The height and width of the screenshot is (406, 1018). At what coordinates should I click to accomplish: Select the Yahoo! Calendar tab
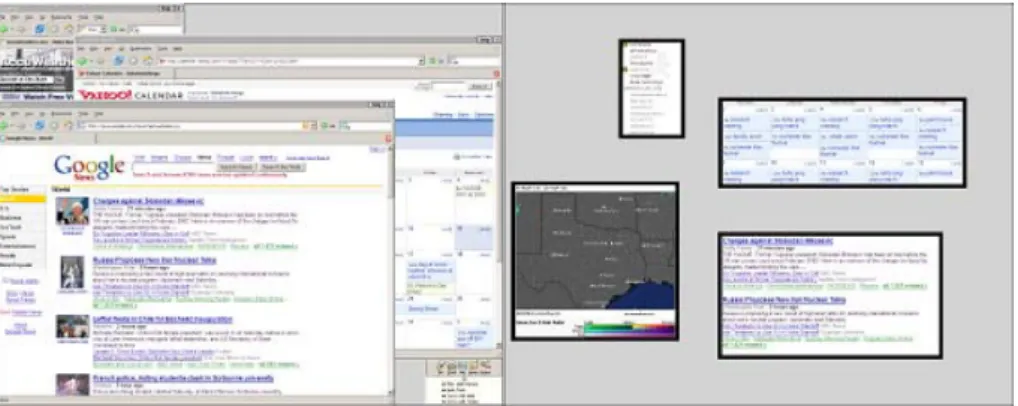[x=123, y=74]
